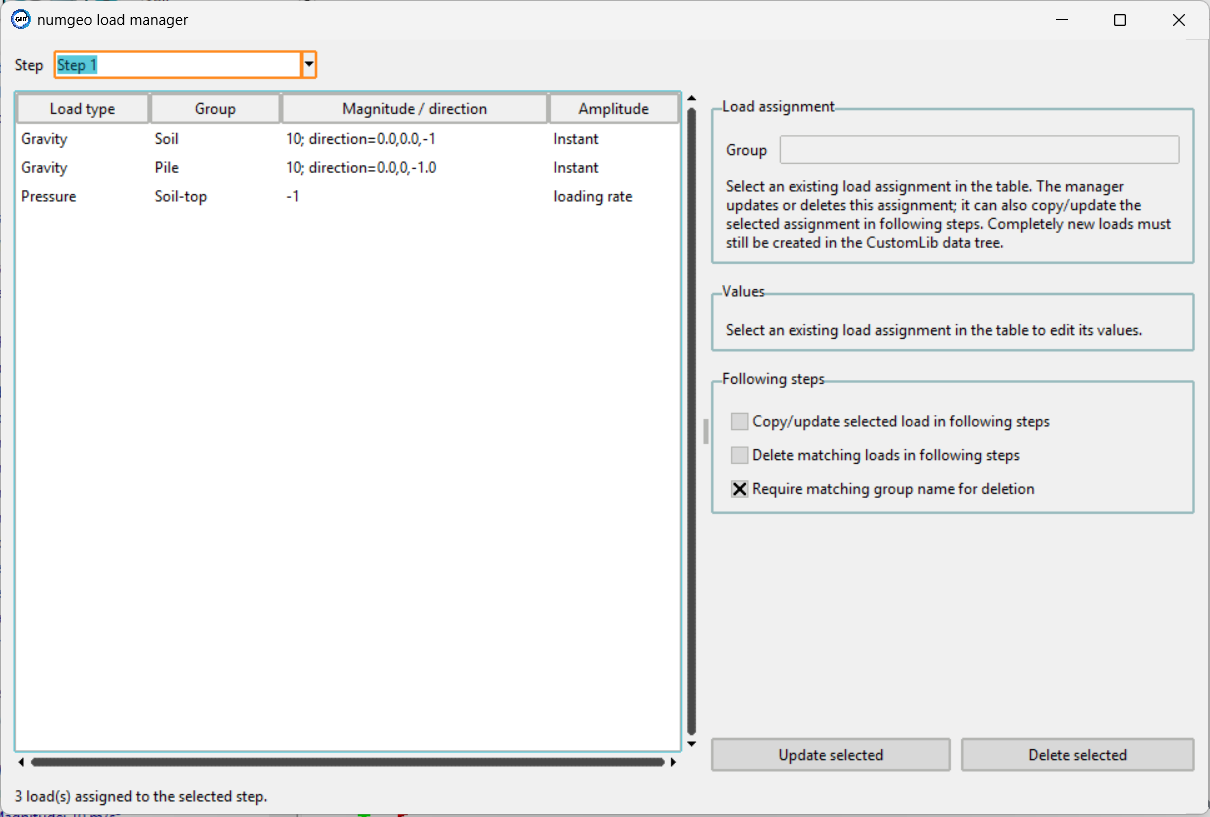The height and width of the screenshot is (817, 1210).
Task: Click the Group column header
Action: pos(215,109)
